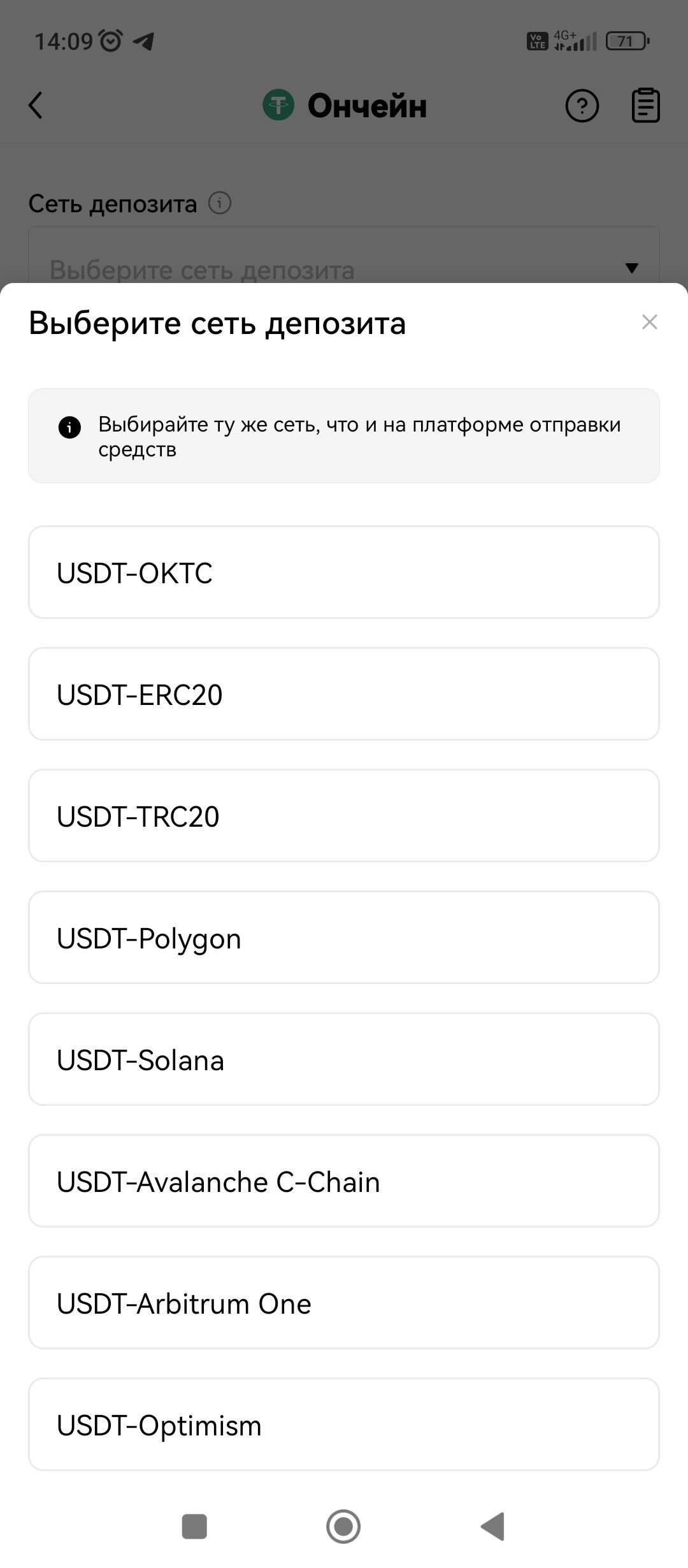Open help via question mark icon
The width and height of the screenshot is (688, 1568).
coord(582,106)
